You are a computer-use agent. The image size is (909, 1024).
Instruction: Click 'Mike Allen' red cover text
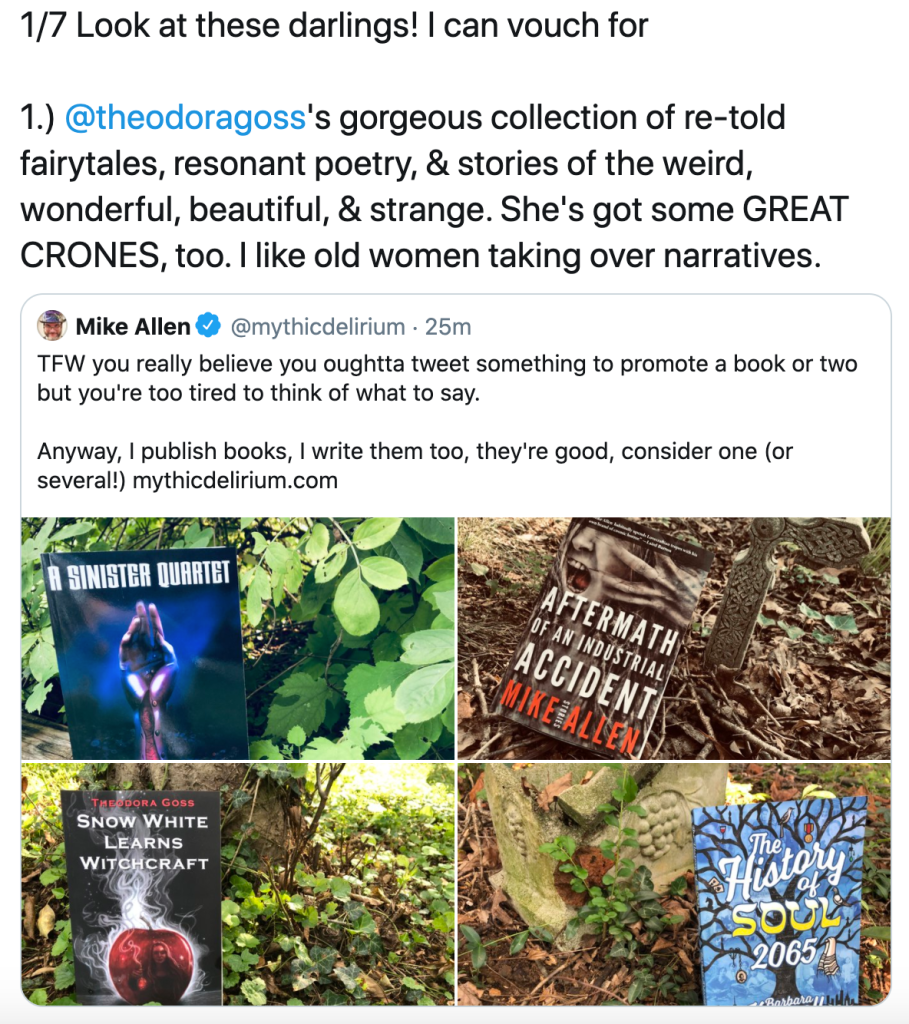(x=570, y=720)
